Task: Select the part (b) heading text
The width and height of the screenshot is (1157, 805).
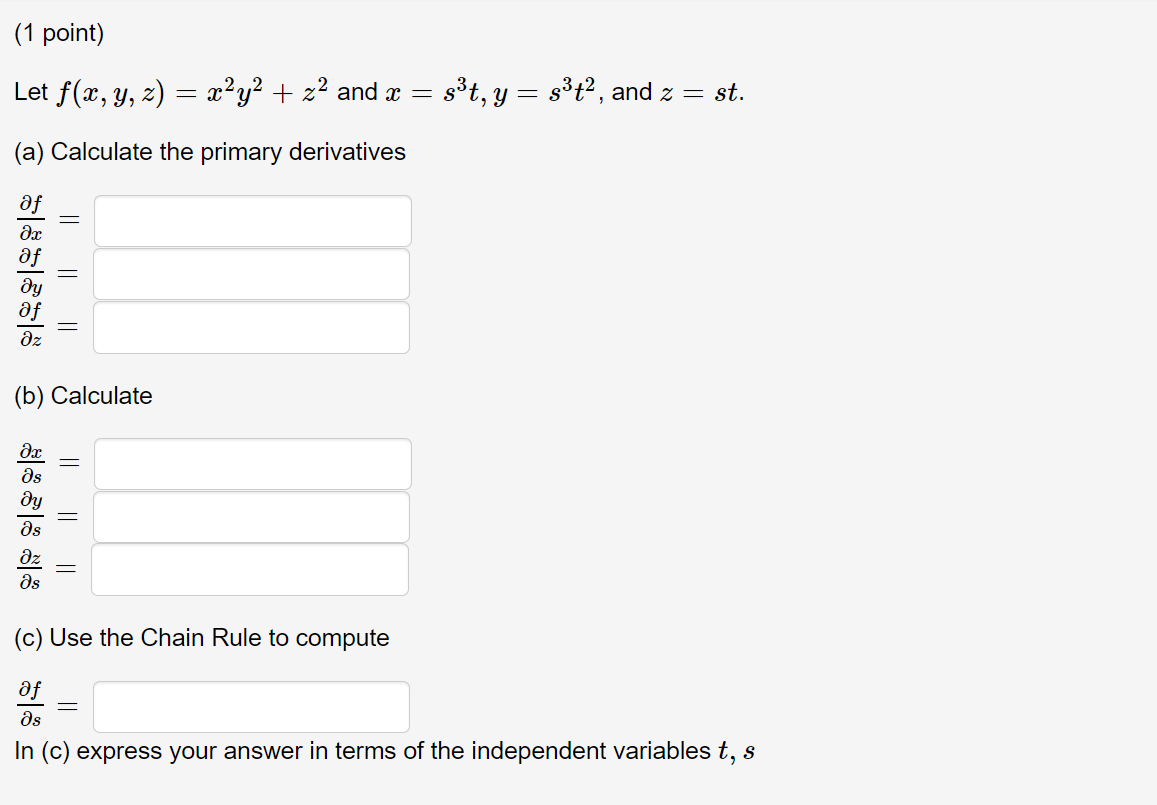Action: 85,396
